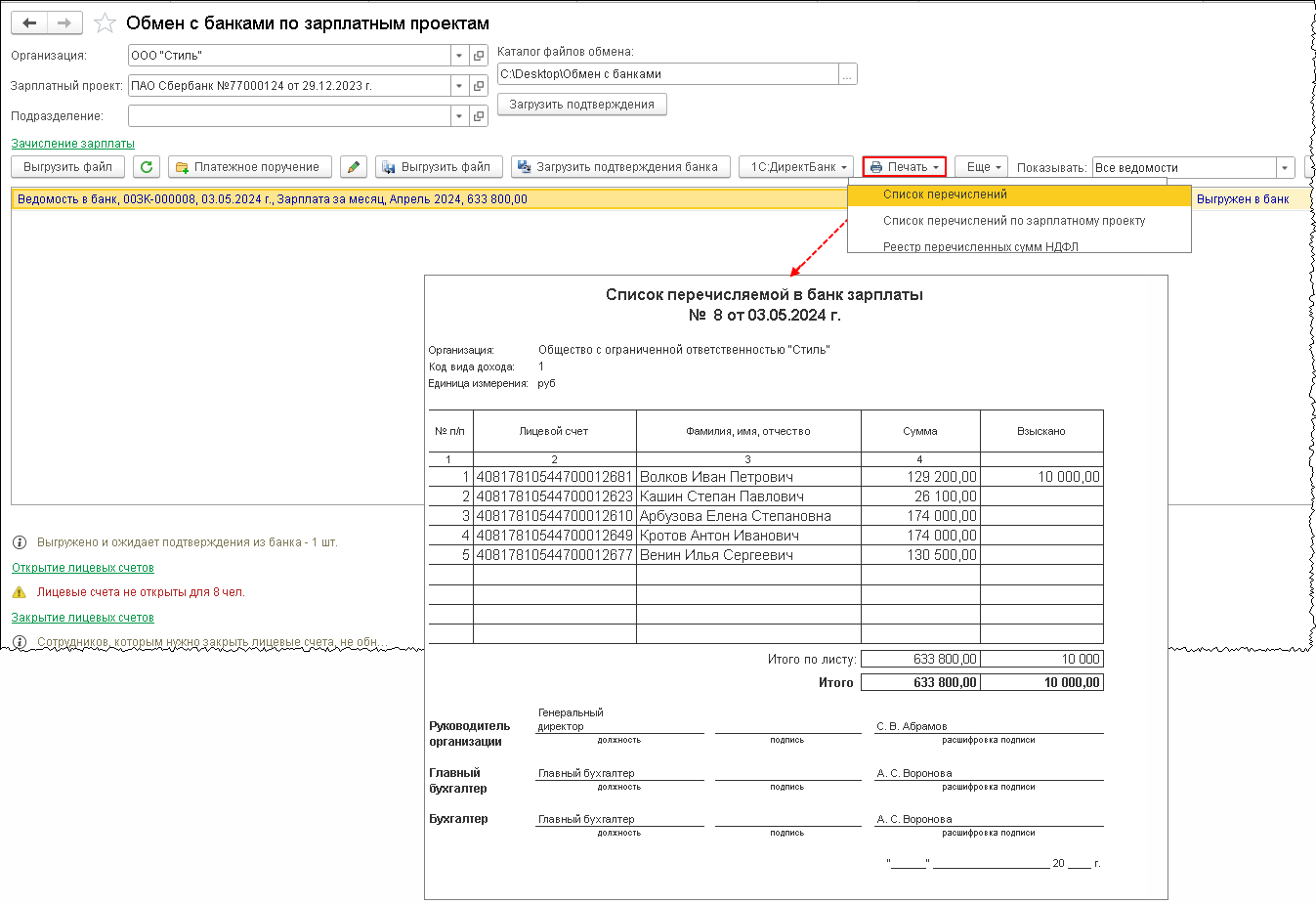Browse the exchange folder with ellipsis button
The width and height of the screenshot is (1316, 905).
point(848,74)
